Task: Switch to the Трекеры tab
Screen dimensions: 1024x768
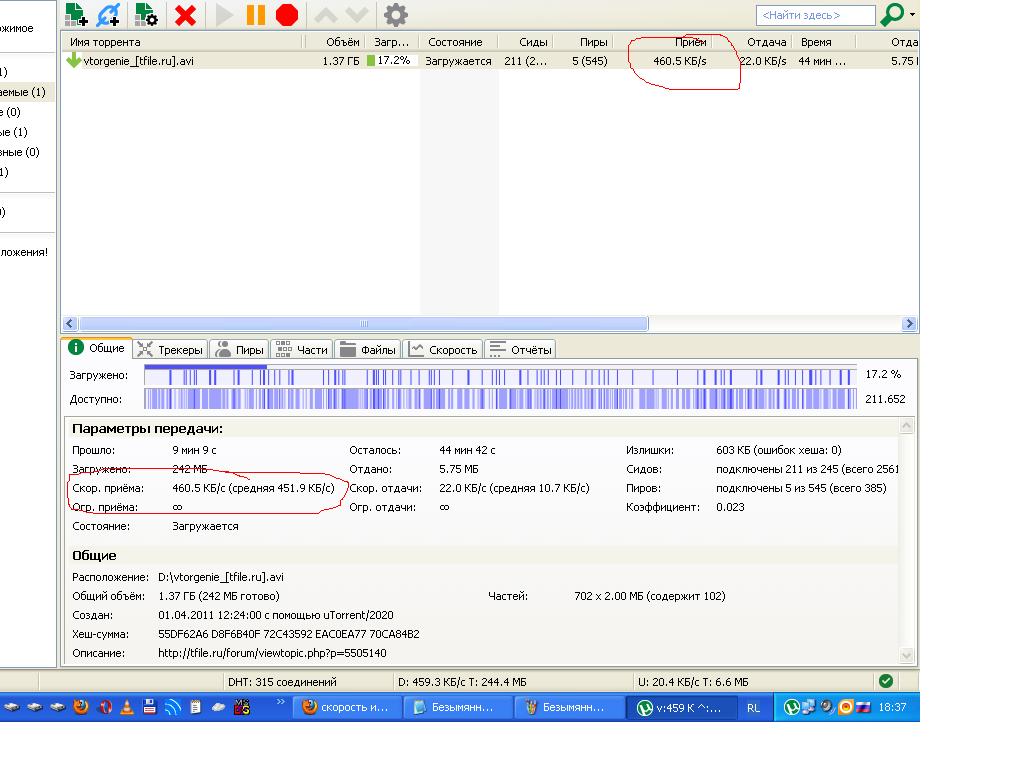Action: point(169,349)
